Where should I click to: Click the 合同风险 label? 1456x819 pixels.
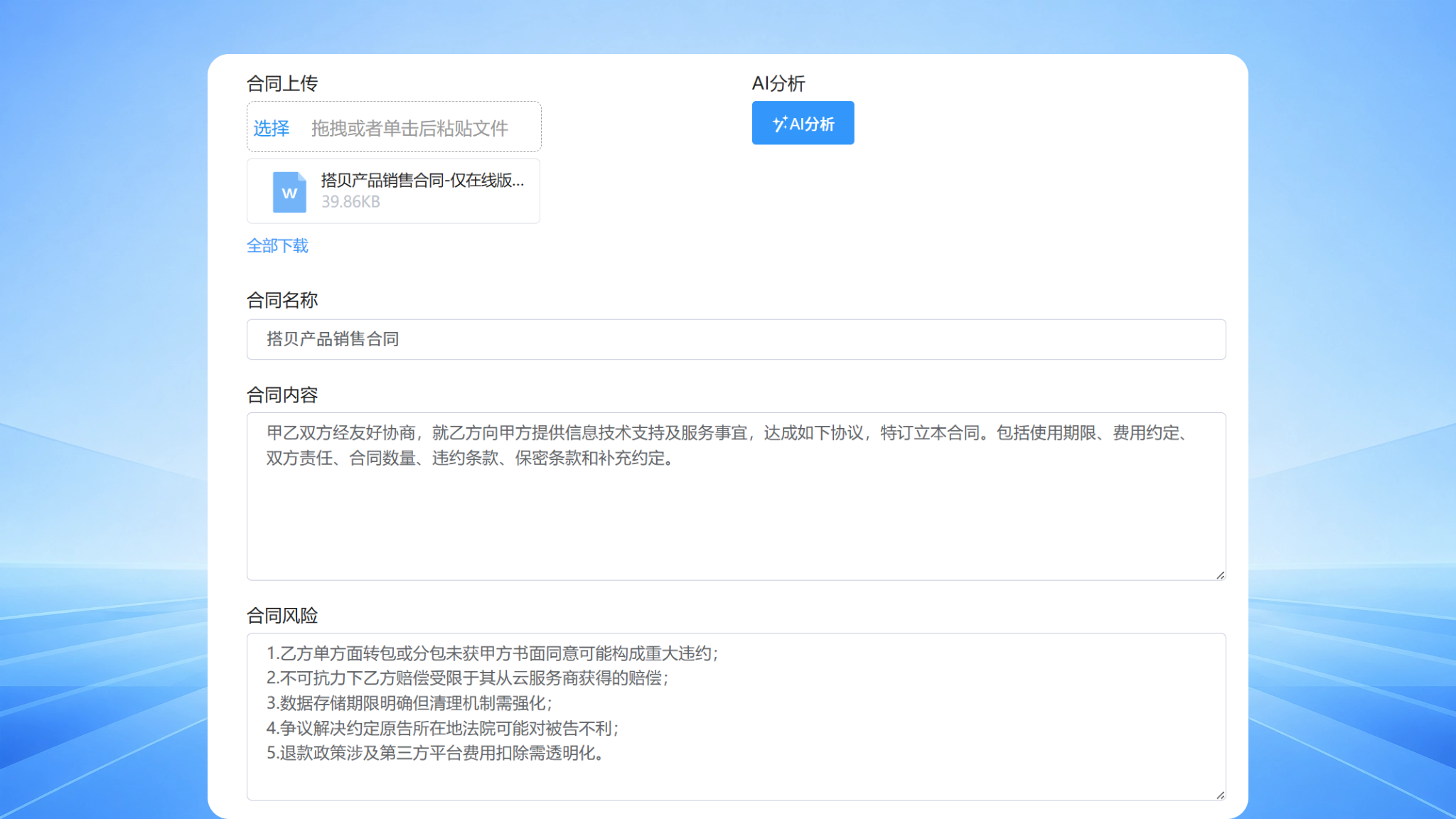coord(282,615)
